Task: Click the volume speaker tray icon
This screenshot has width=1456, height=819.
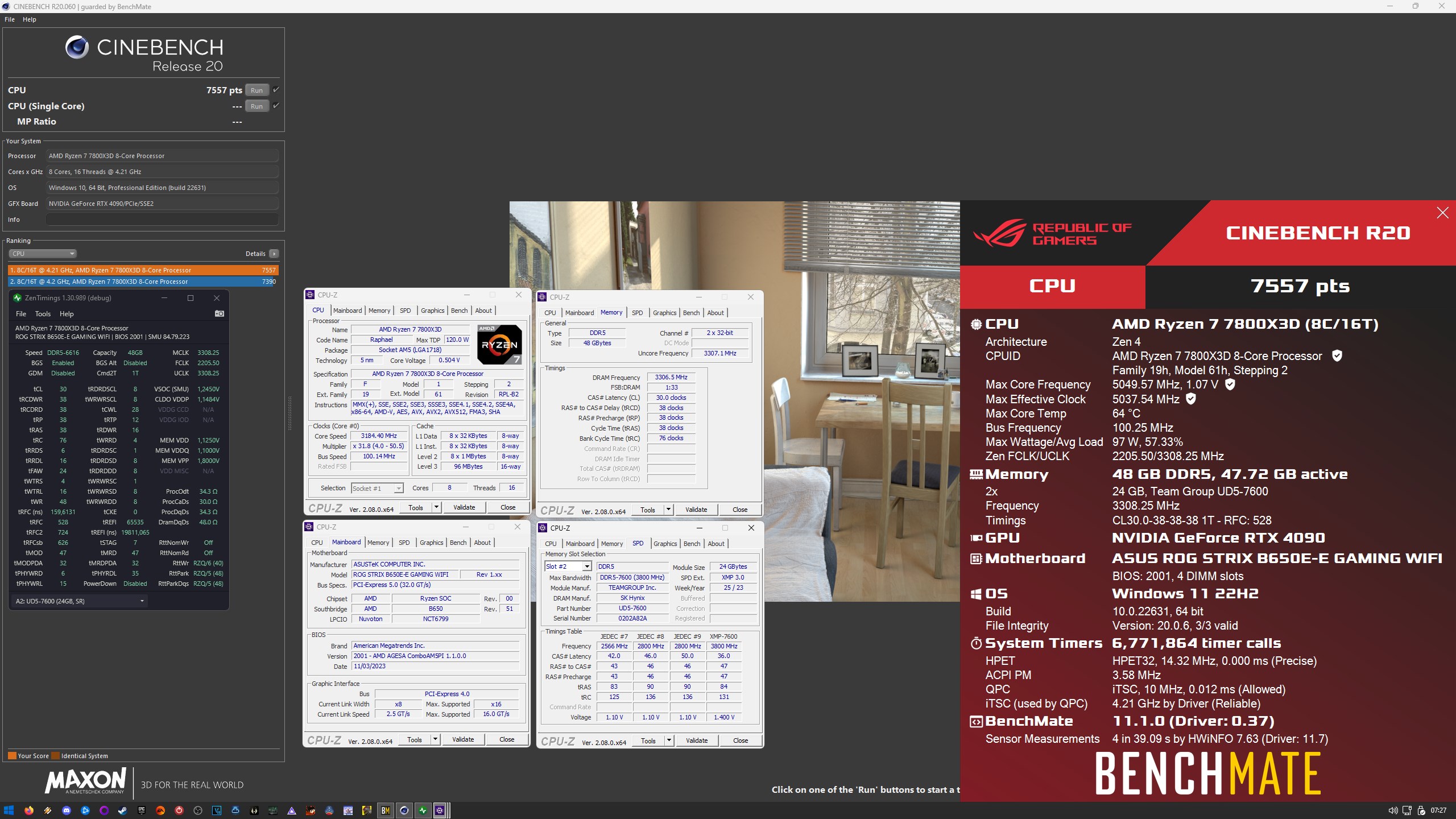Action: [1393, 810]
